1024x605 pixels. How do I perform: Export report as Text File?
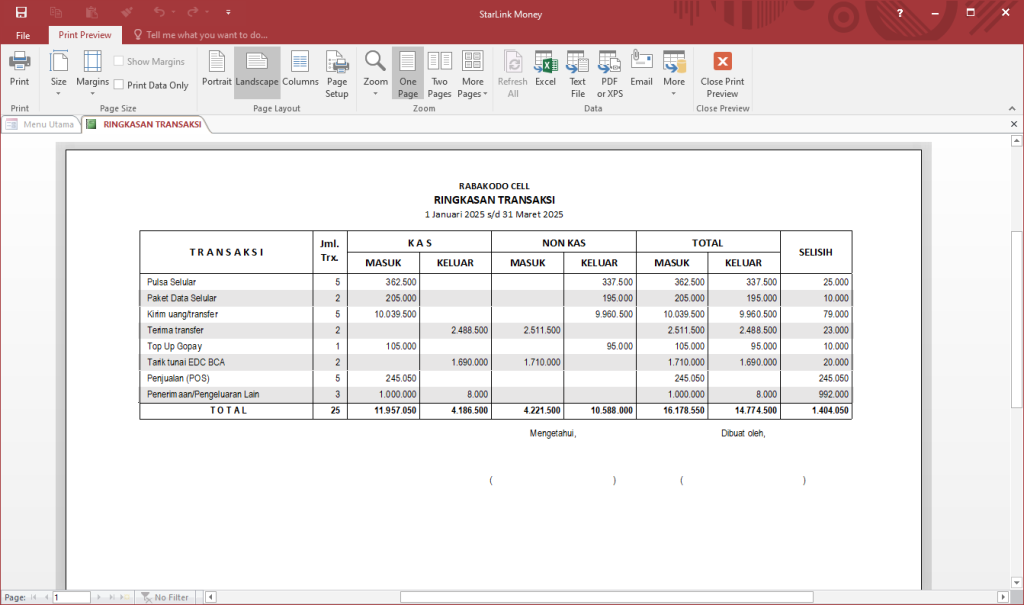(577, 74)
